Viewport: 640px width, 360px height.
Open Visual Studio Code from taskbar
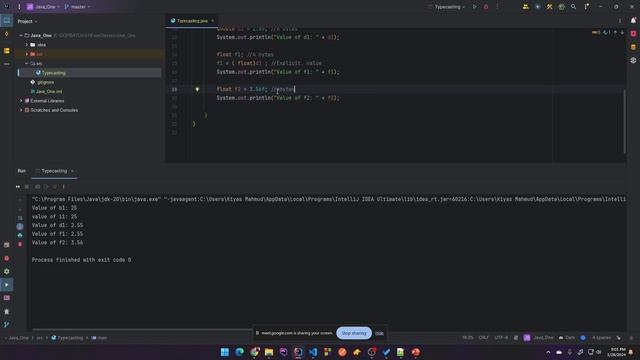(x=313, y=352)
